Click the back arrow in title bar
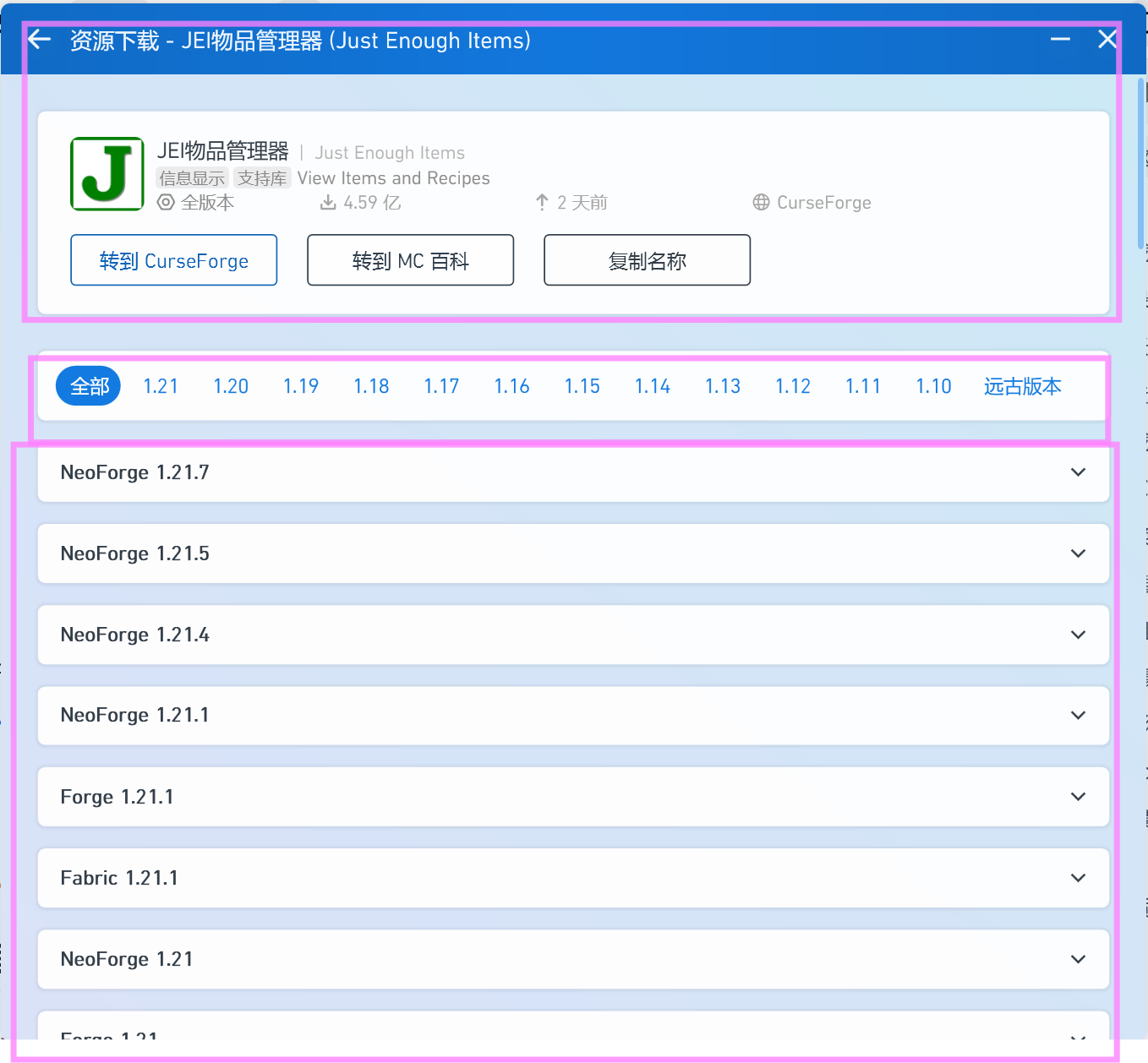 point(39,39)
